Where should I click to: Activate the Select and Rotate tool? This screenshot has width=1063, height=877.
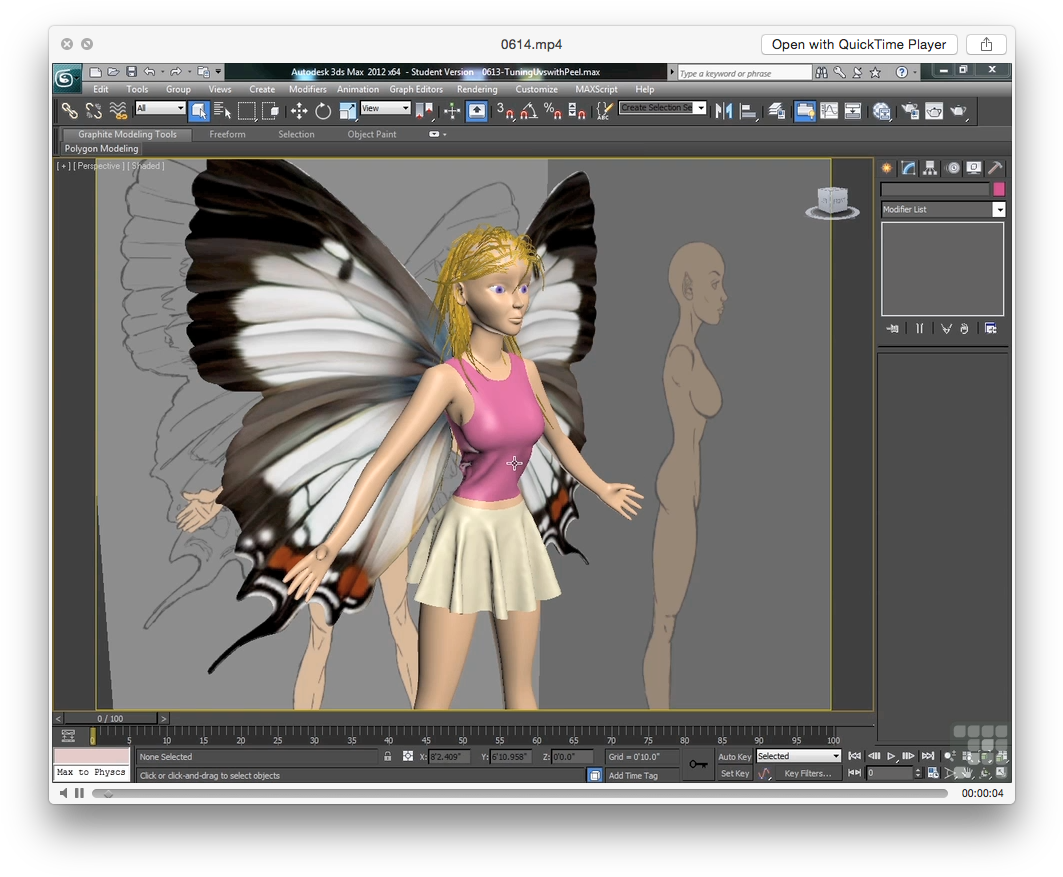pyautogui.click(x=325, y=110)
